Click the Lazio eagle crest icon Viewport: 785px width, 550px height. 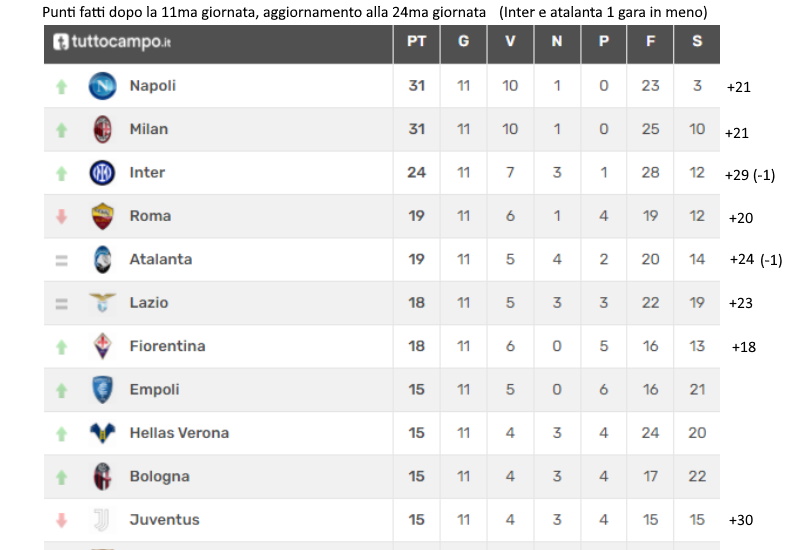point(102,302)
